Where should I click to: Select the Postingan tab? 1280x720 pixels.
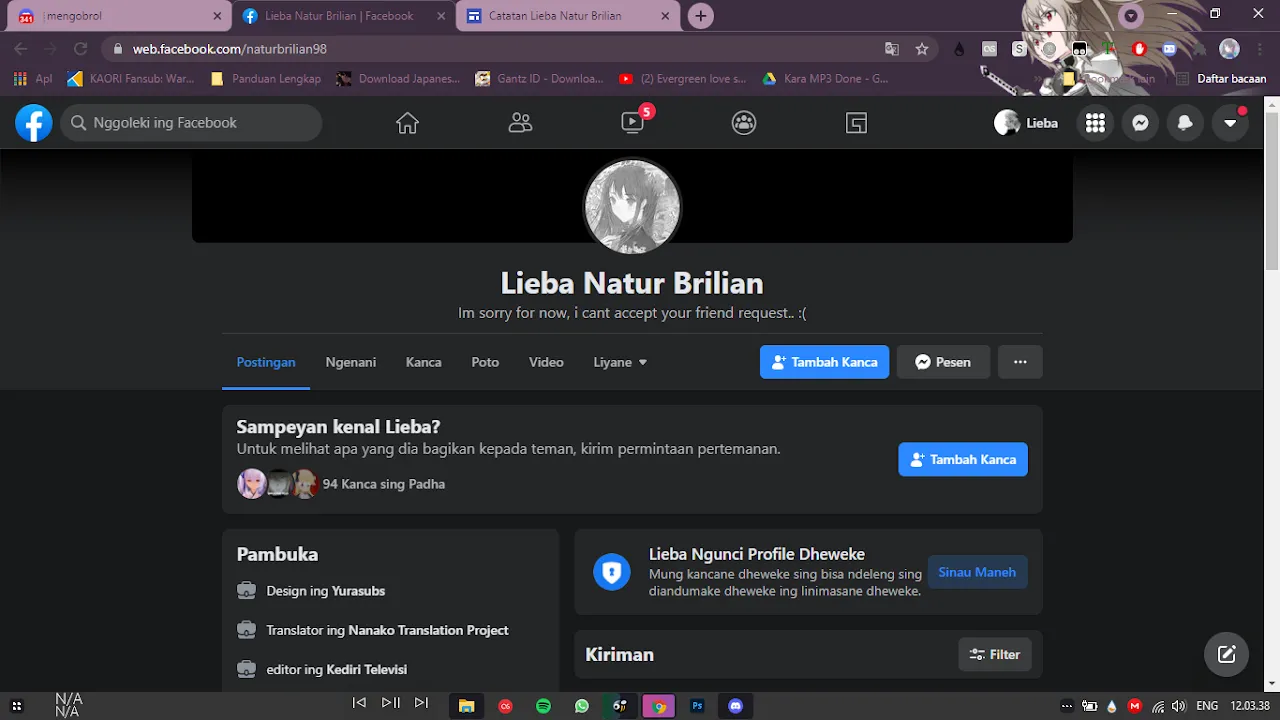coord(266,362)
